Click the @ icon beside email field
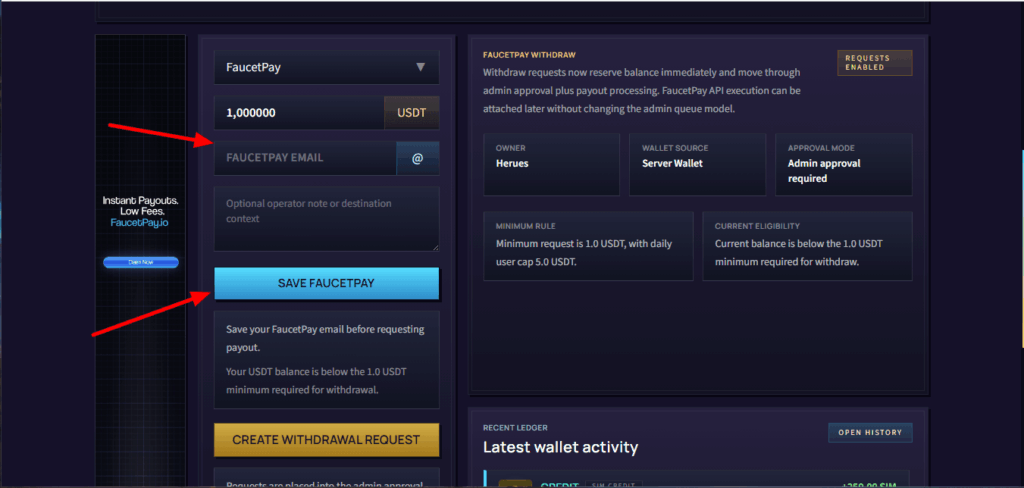The height and width of the screenshot is (488, 1024). (x=417, y=158)
